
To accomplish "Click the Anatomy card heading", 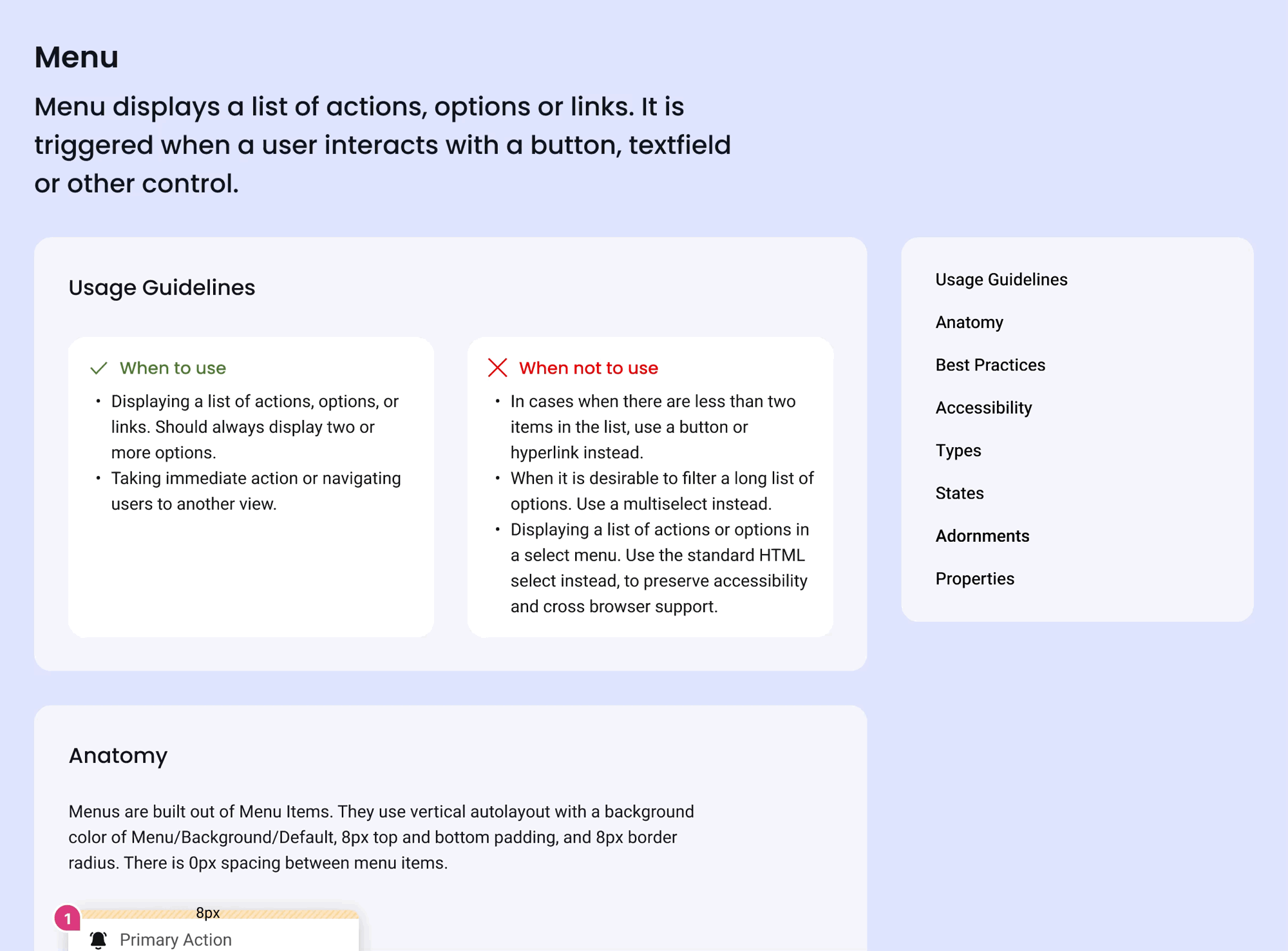I will [x=118, y=755].
